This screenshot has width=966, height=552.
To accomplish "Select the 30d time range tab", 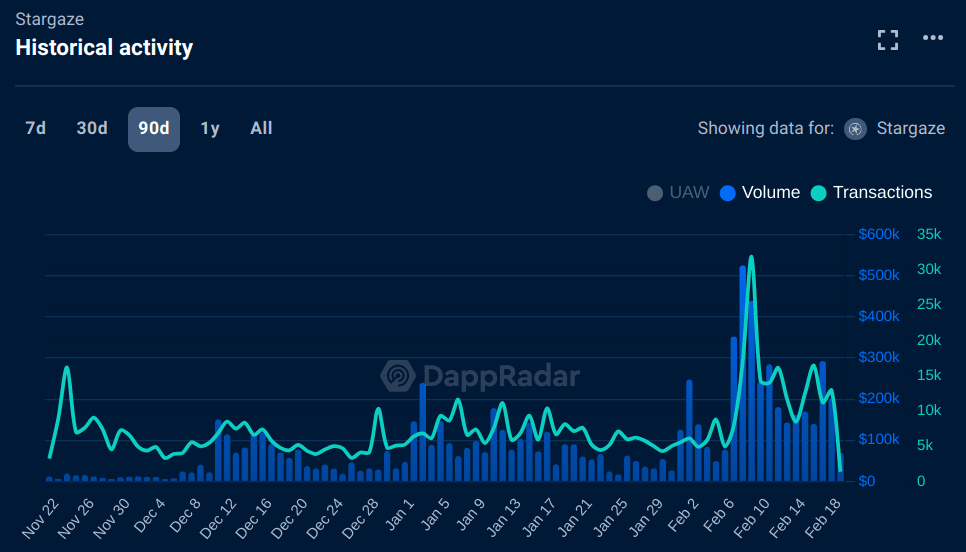I will [92, 129].
